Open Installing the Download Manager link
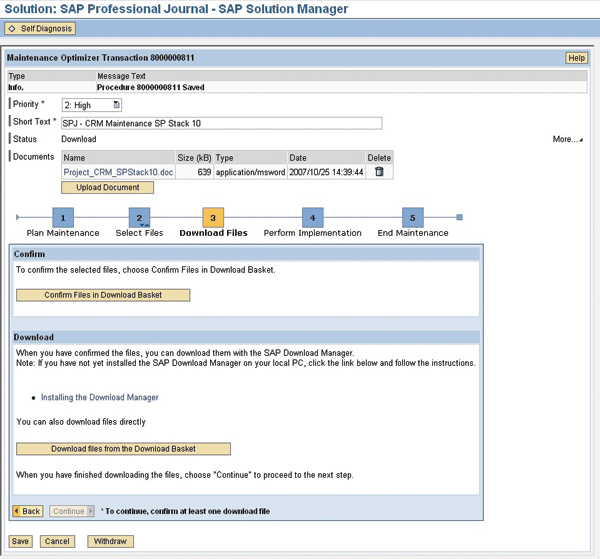Screen dimensions: 600x559 (x=99, y=398)
